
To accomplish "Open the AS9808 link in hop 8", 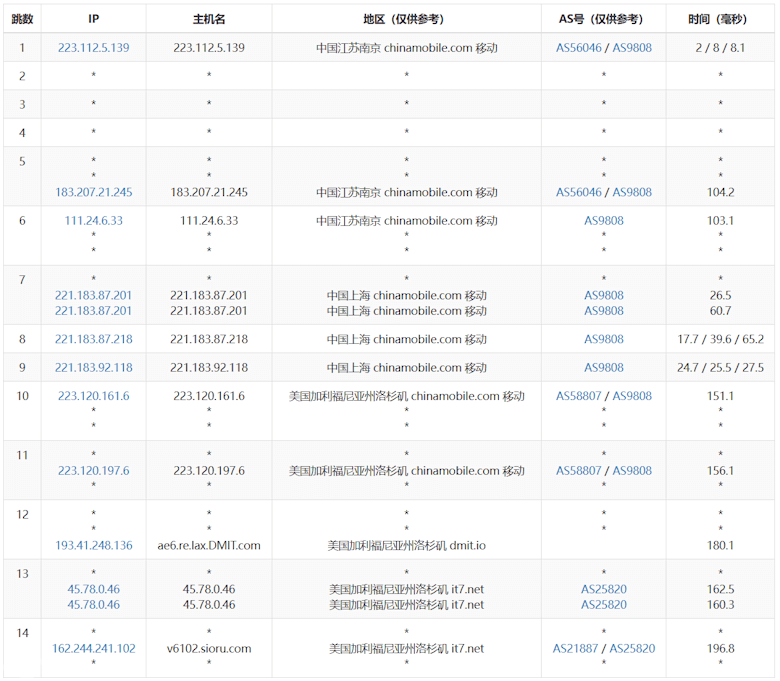I will coord(604,339).
